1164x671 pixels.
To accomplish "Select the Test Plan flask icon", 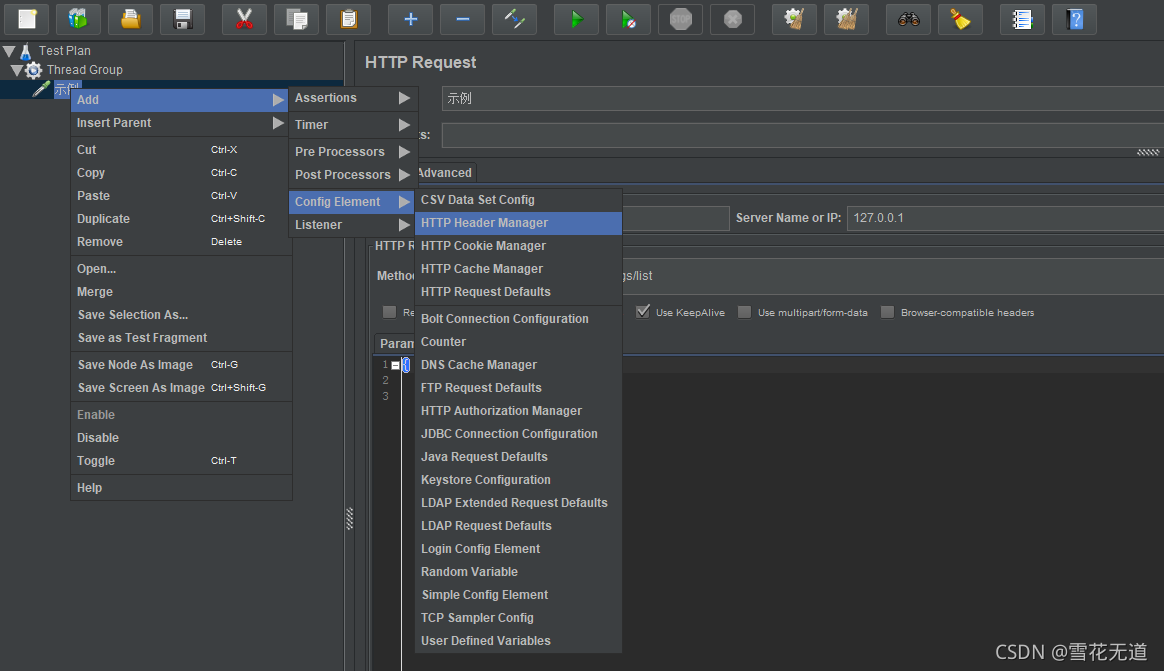I will pos(25,51).
